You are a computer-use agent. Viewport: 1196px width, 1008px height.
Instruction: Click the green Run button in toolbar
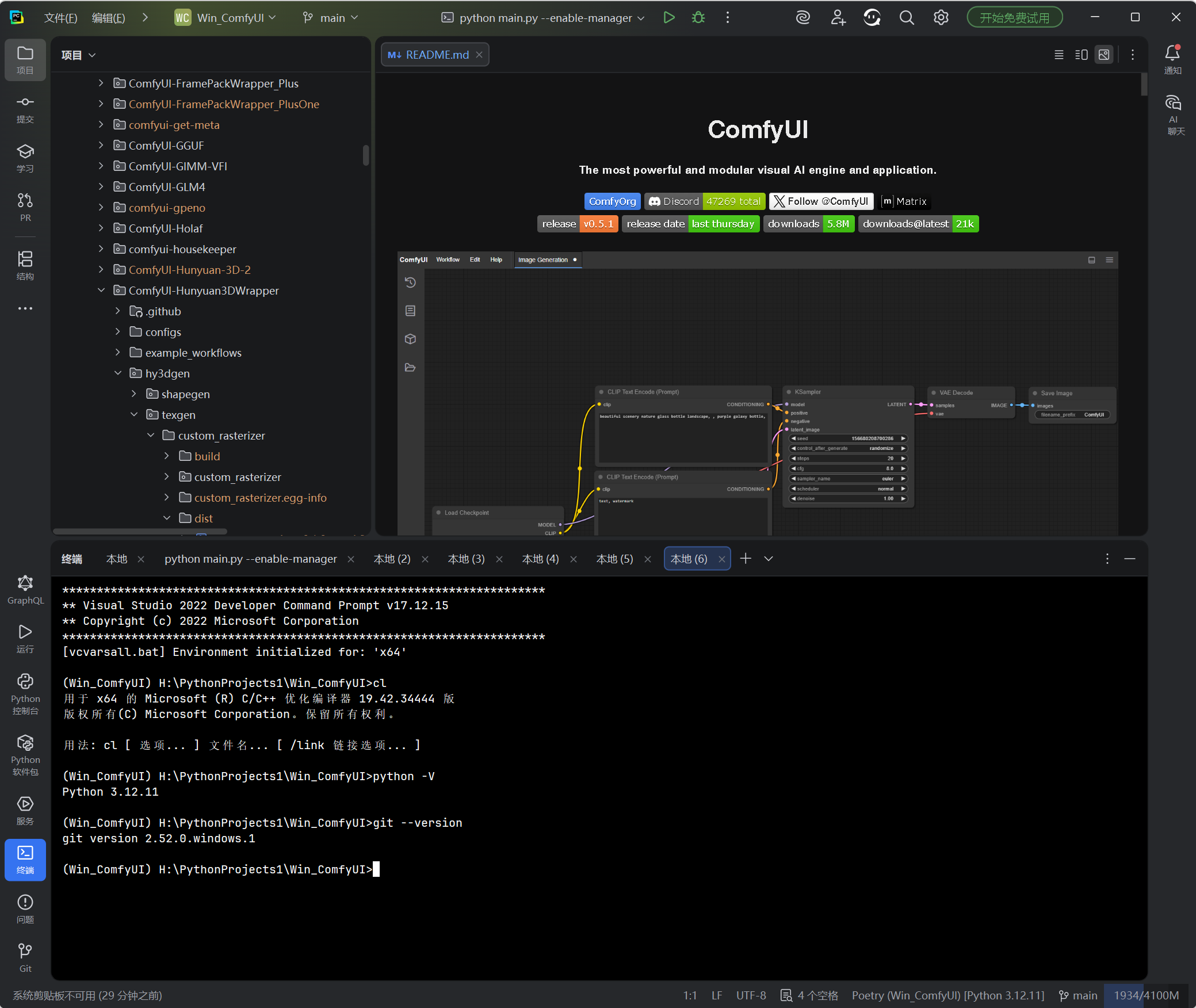tap(668, 18)
